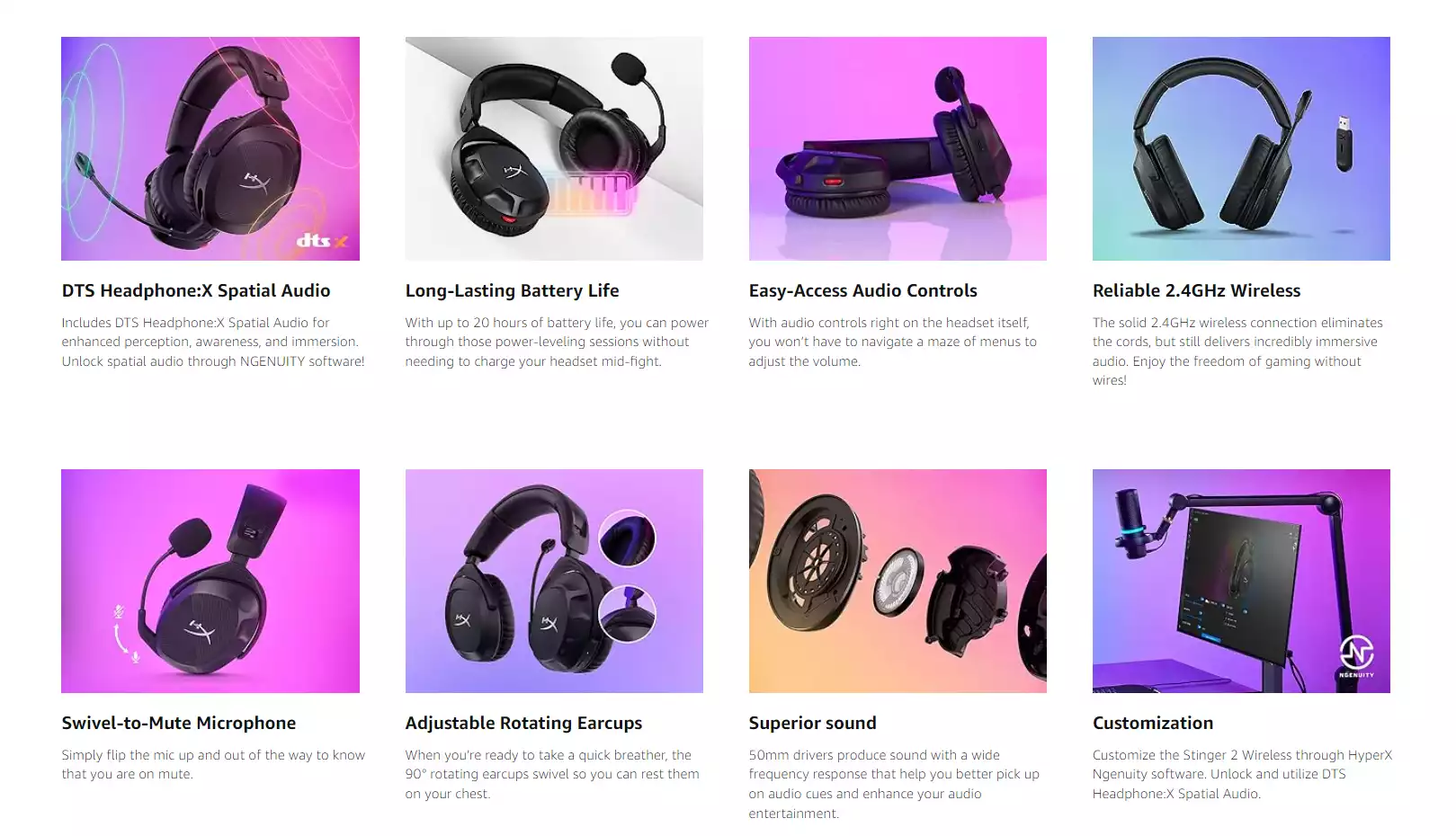This screenshot has height=836, width=1456.
Task: Click the DTS X logo on first image
Action: 322,240
